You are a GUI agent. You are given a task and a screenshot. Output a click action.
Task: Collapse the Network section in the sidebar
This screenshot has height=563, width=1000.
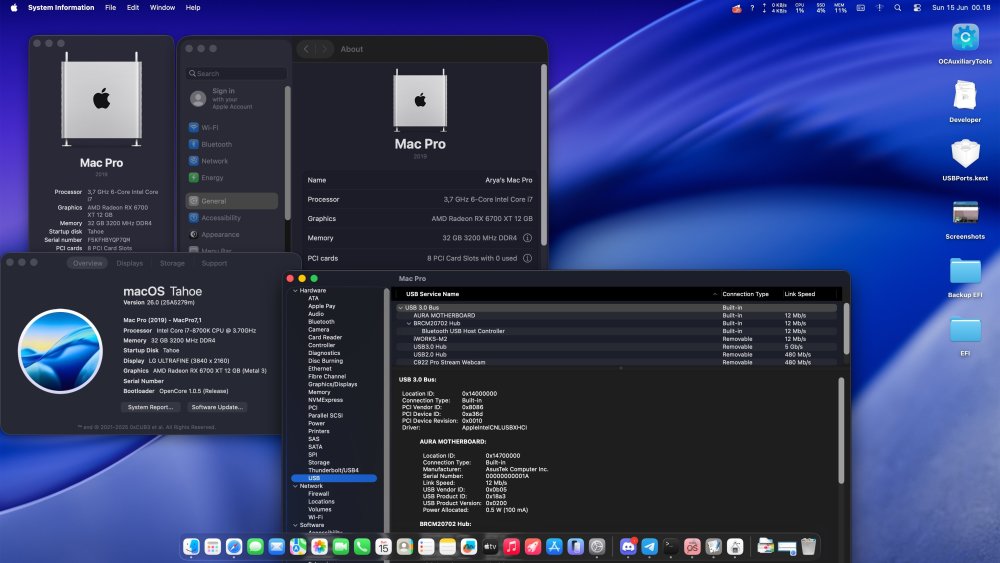(x=295, y=486)
